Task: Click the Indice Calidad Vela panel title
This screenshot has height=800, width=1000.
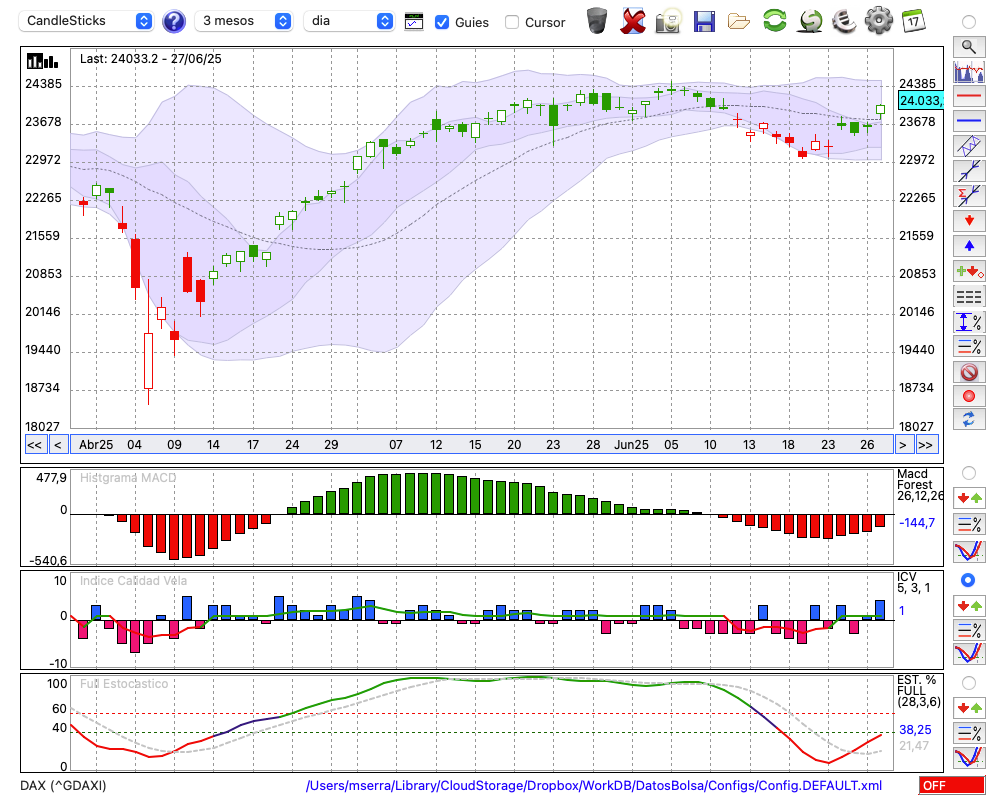Action: pyautogui.click(x=133, y=581)
